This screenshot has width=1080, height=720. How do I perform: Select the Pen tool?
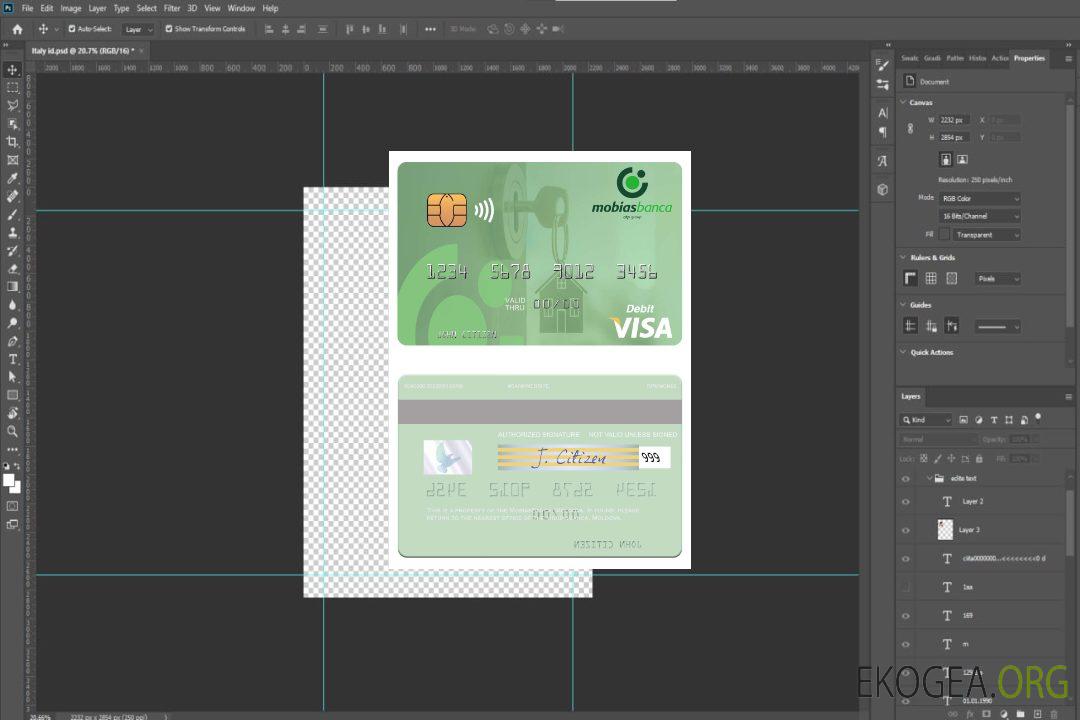12,341
